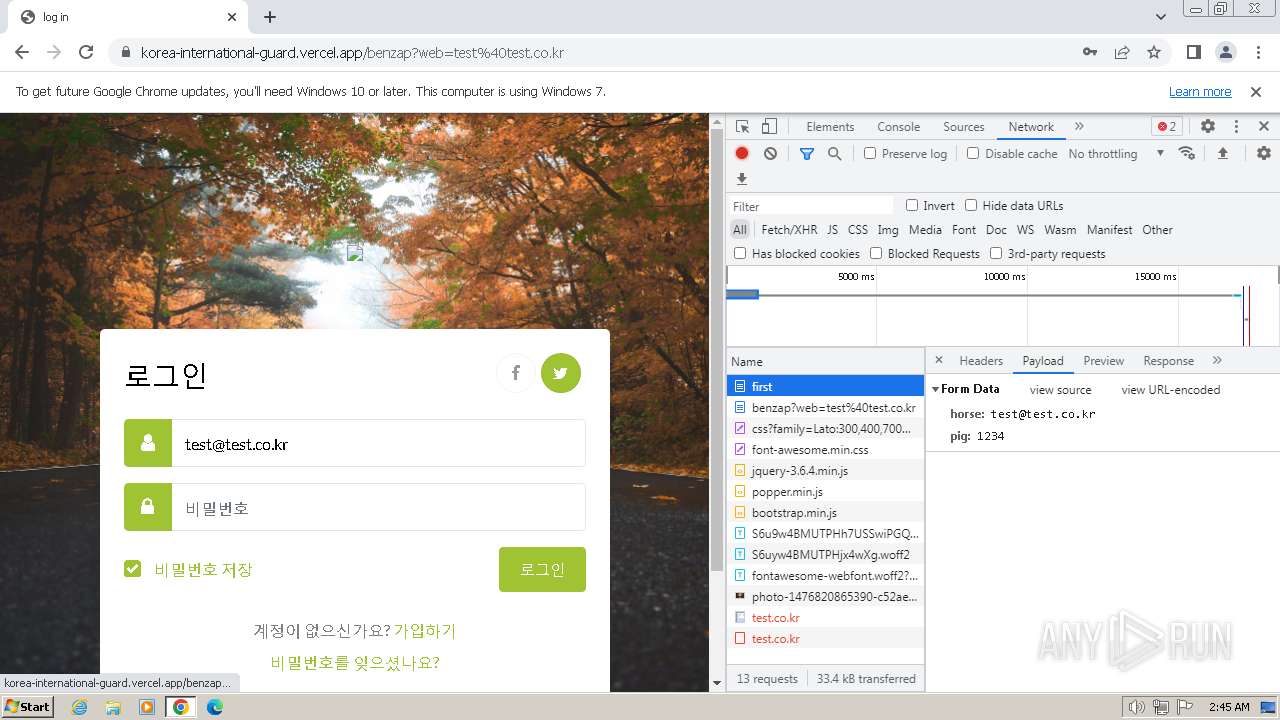Screen dimensions: 1280x720
Task: Open the taskbar volume icon
Action: pyautogui.click(x=1136, y=706)
